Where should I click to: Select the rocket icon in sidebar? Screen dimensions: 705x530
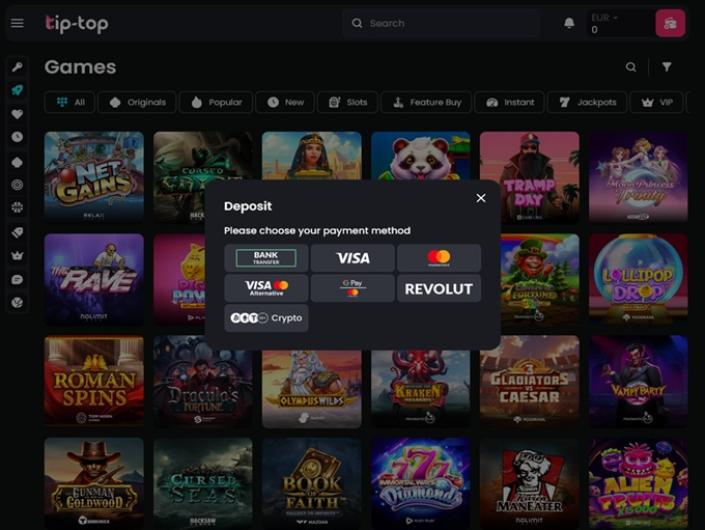tap(17, 90)
